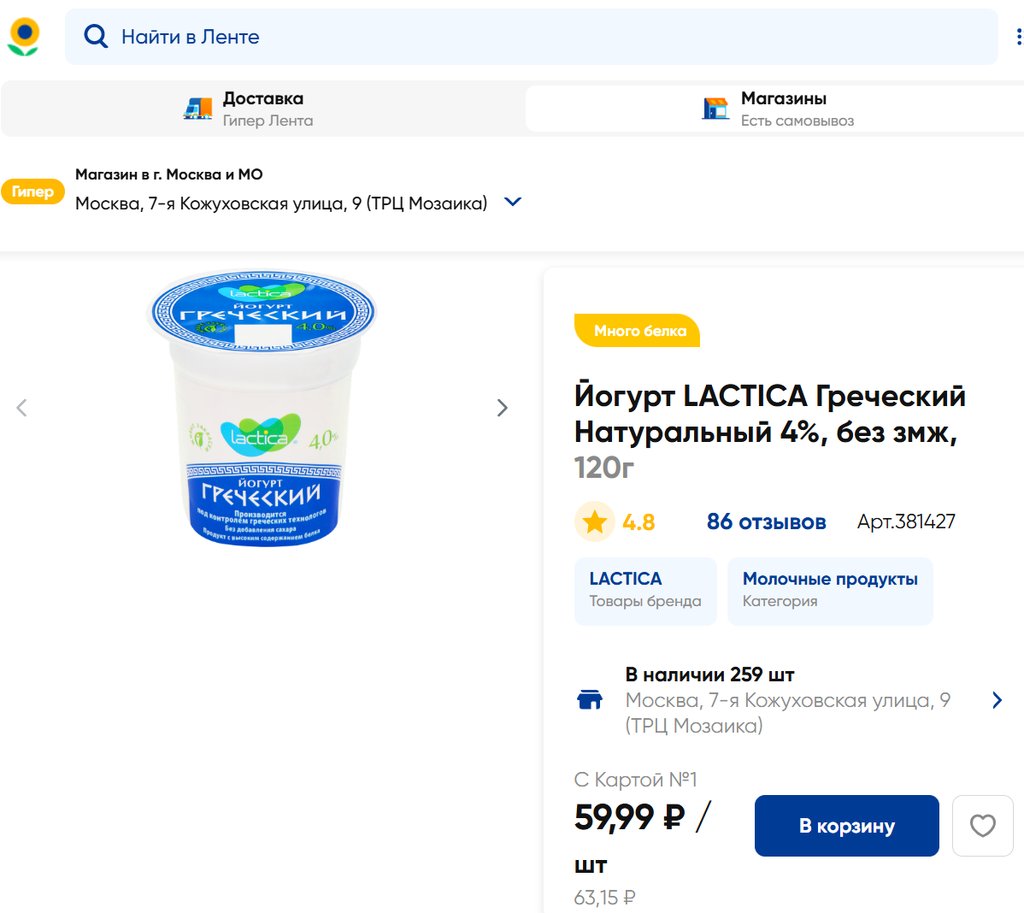This screenshot has height=913, width=1024.
Task: Click the Lenta sunflower logo
Action: click(23, 36)
